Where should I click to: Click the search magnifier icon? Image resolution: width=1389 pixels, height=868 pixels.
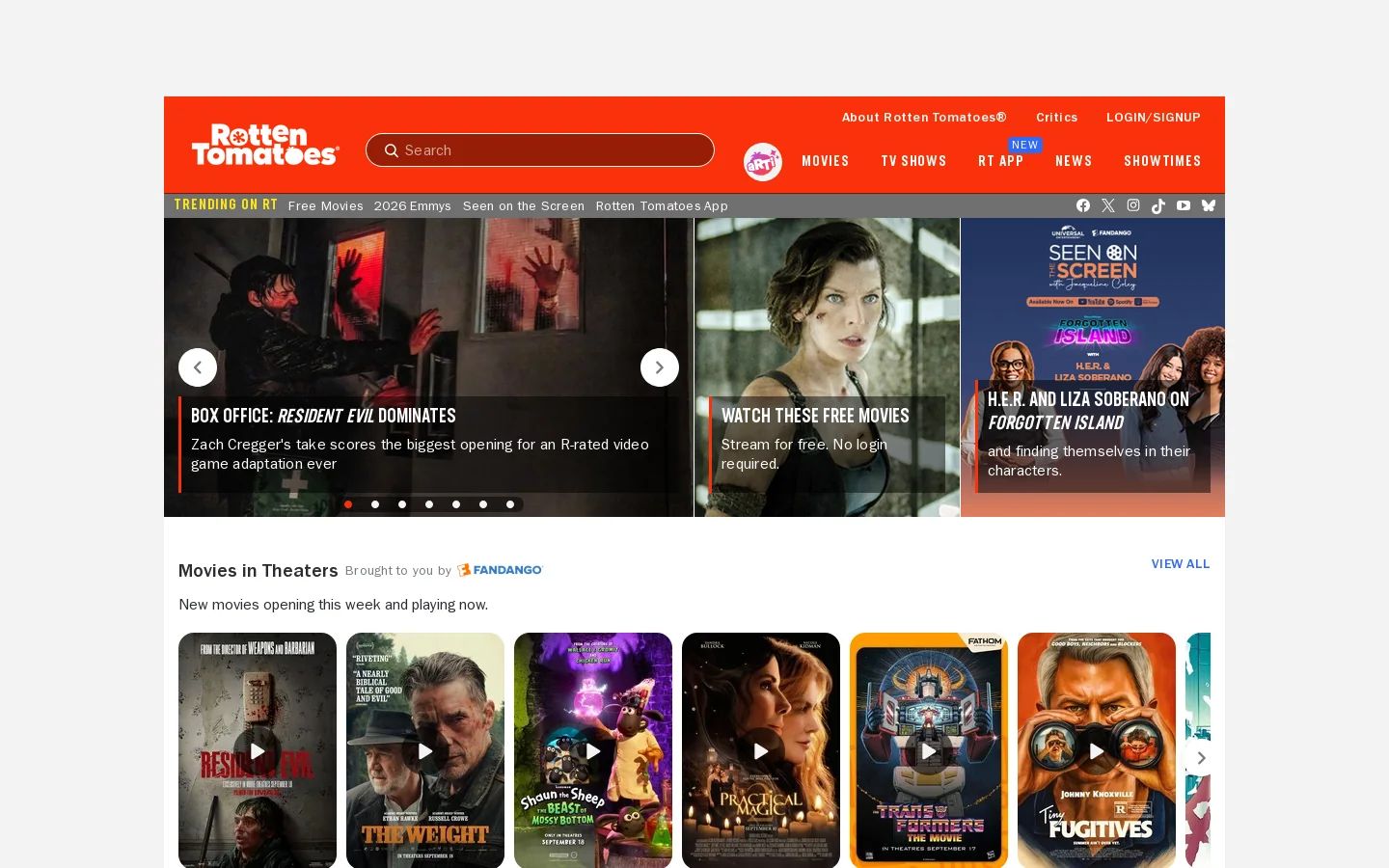tap(392, 150)
